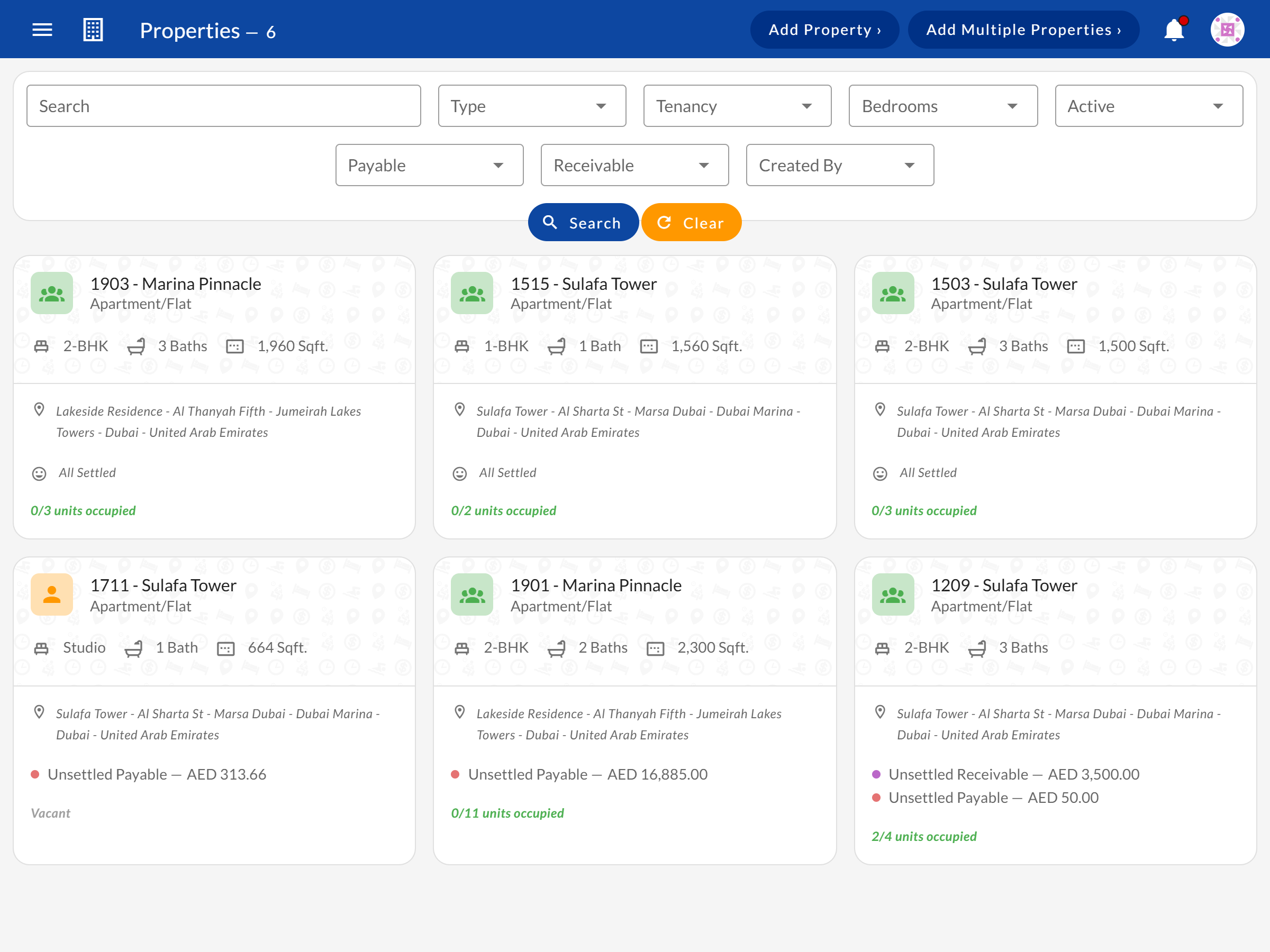Click red dot beside Unsettled Payable AED 16,885.00
Image resolution: width=1270 pixels, height=952 pixels.
pos(455,774)
